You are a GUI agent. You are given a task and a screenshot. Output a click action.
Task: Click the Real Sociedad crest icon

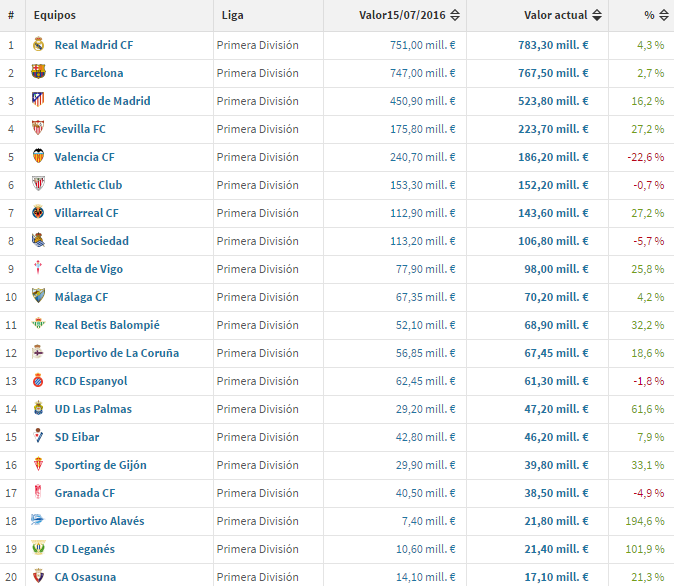[39, 240]
